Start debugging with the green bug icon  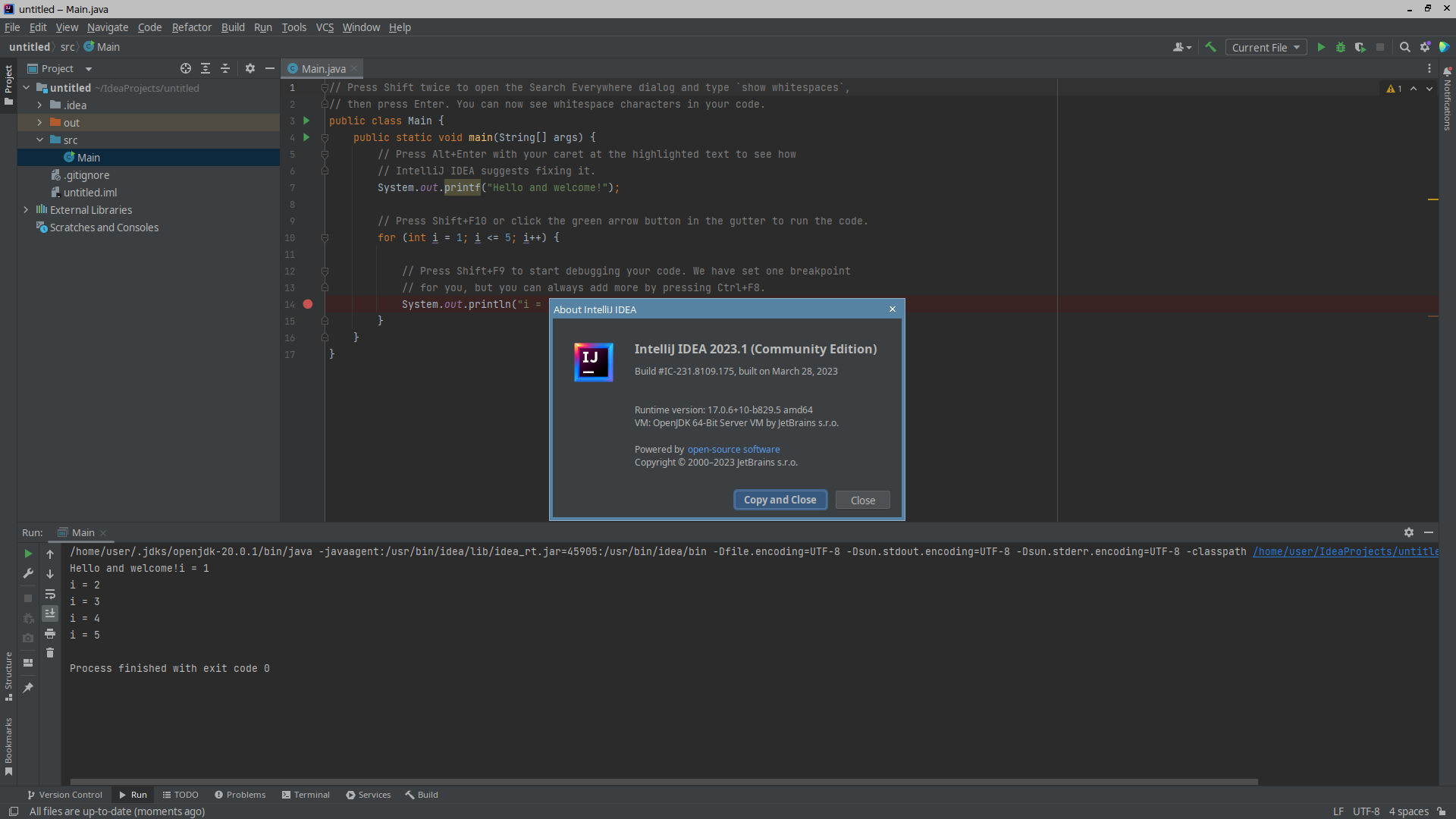1341,47
